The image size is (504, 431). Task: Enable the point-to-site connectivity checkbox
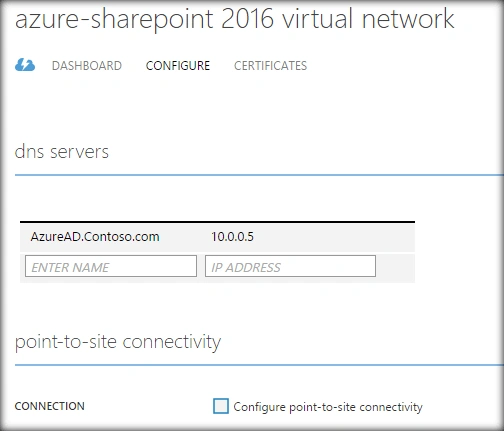221,406
